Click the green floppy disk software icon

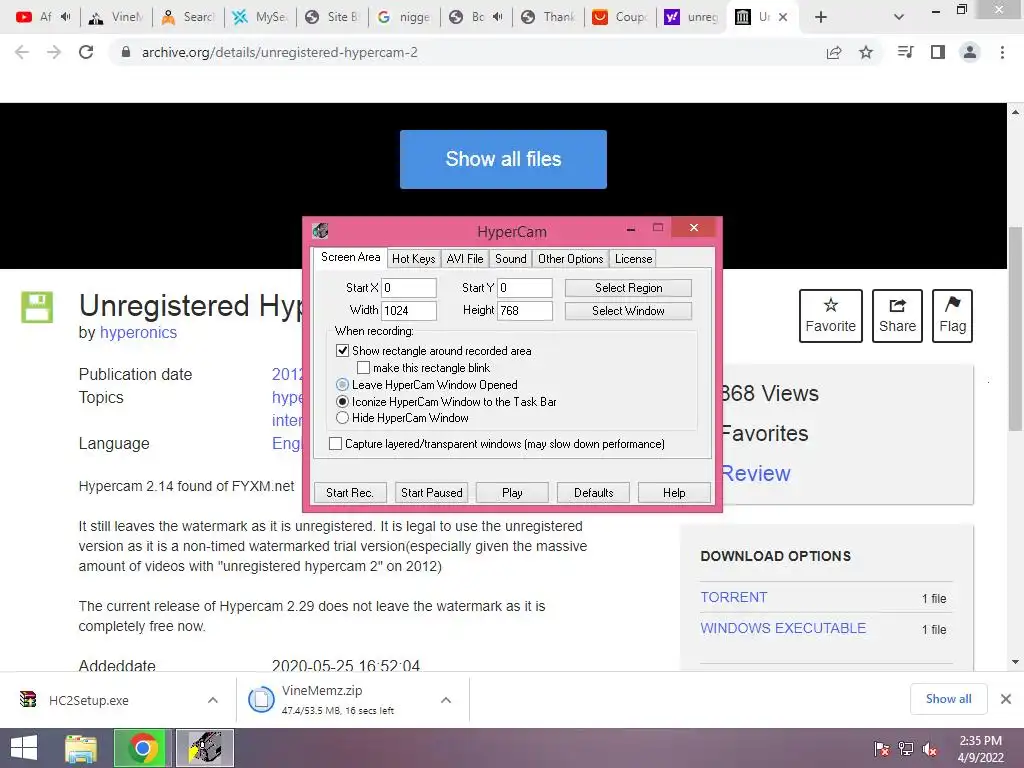37,307
